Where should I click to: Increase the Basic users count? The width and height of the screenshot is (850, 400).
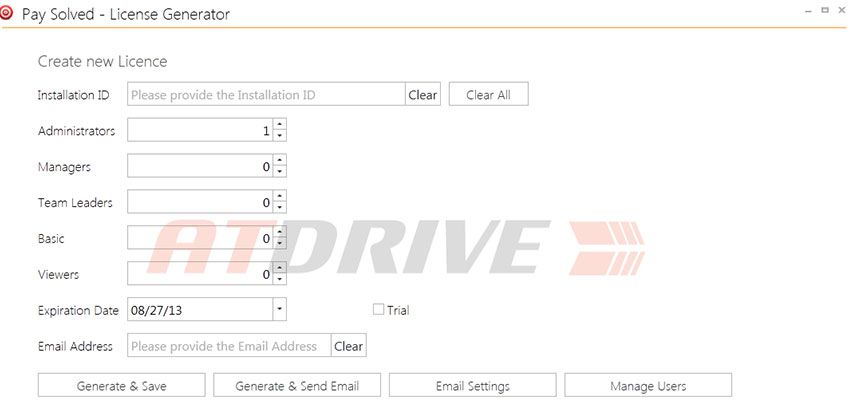pos(280,231)
